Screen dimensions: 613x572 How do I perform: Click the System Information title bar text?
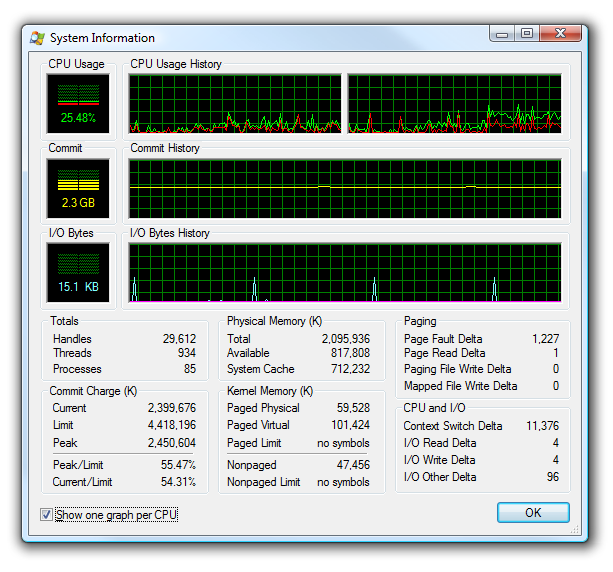(102, 38)
